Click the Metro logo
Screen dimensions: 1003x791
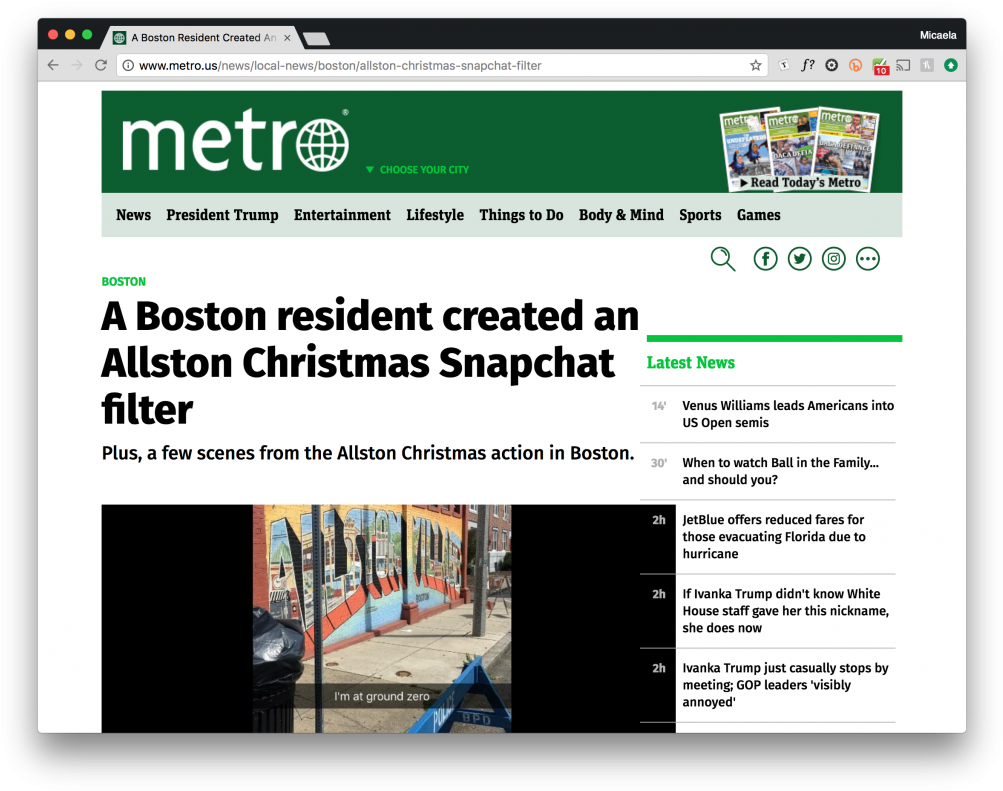click(x=235, y=140)
